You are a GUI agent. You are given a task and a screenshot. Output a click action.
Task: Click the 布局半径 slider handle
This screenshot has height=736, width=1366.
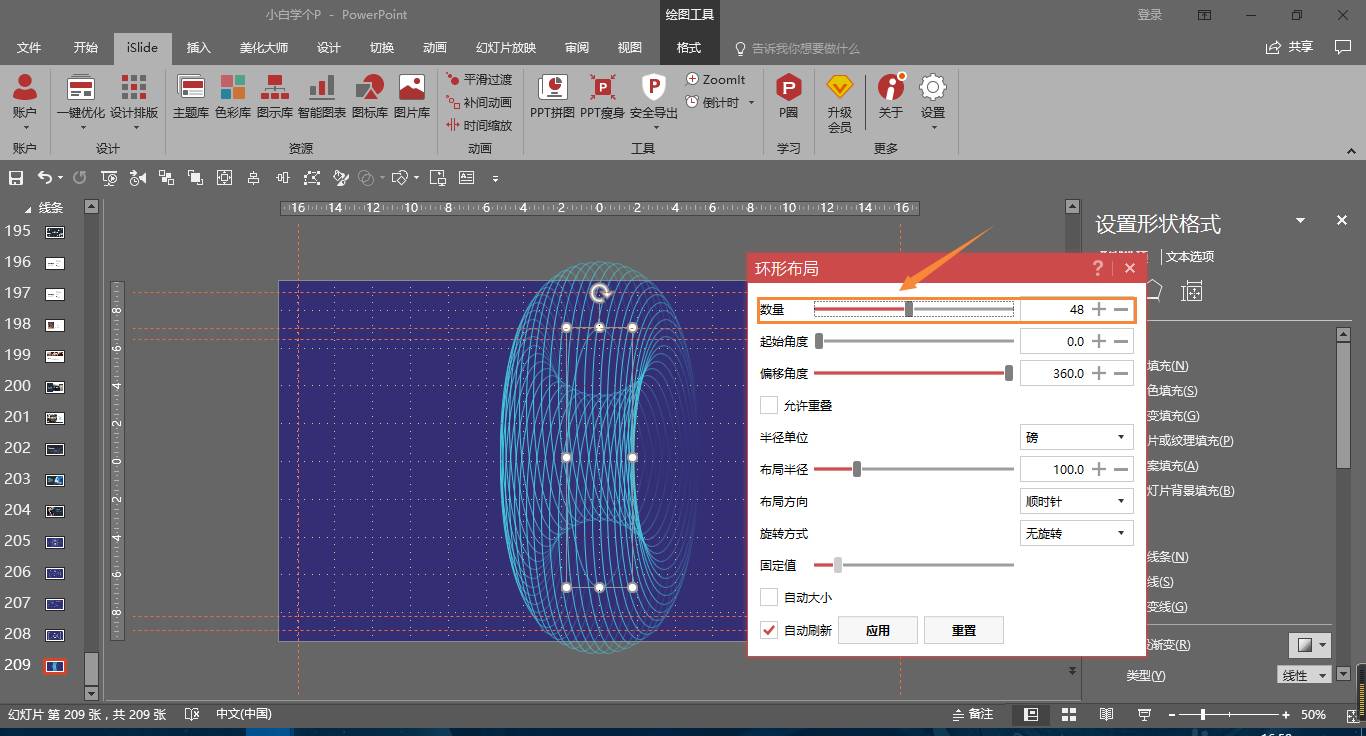click(857, 469)
